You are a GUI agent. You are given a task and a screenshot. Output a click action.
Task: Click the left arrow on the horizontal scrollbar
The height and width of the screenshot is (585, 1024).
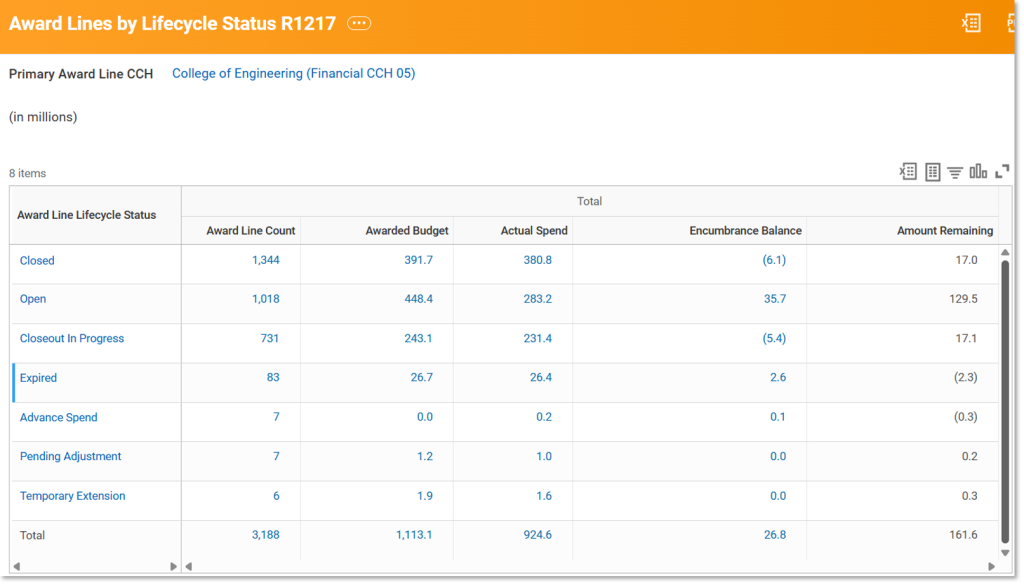[187, 566]
